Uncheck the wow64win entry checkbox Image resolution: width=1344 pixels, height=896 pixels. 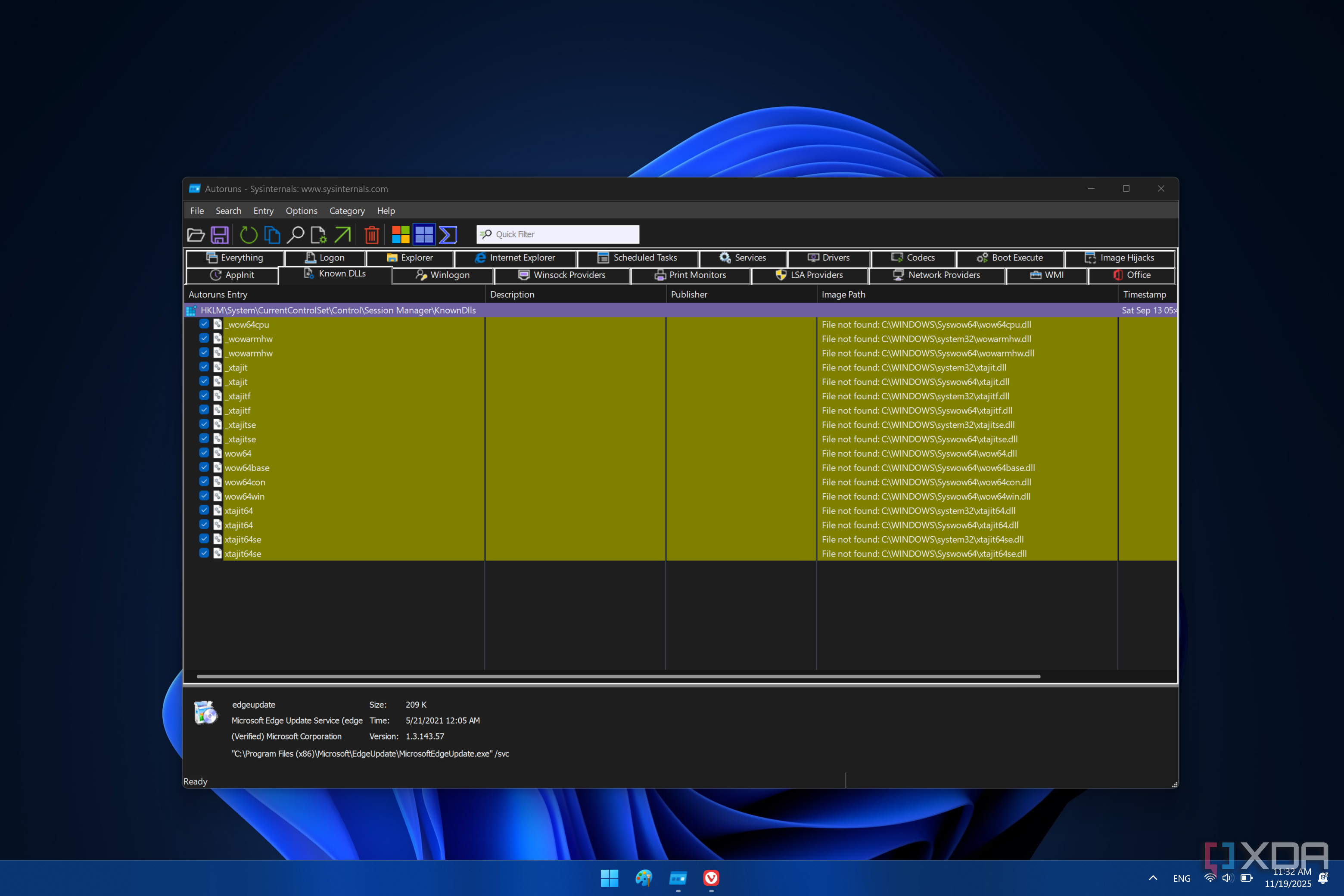pos(204,496)
